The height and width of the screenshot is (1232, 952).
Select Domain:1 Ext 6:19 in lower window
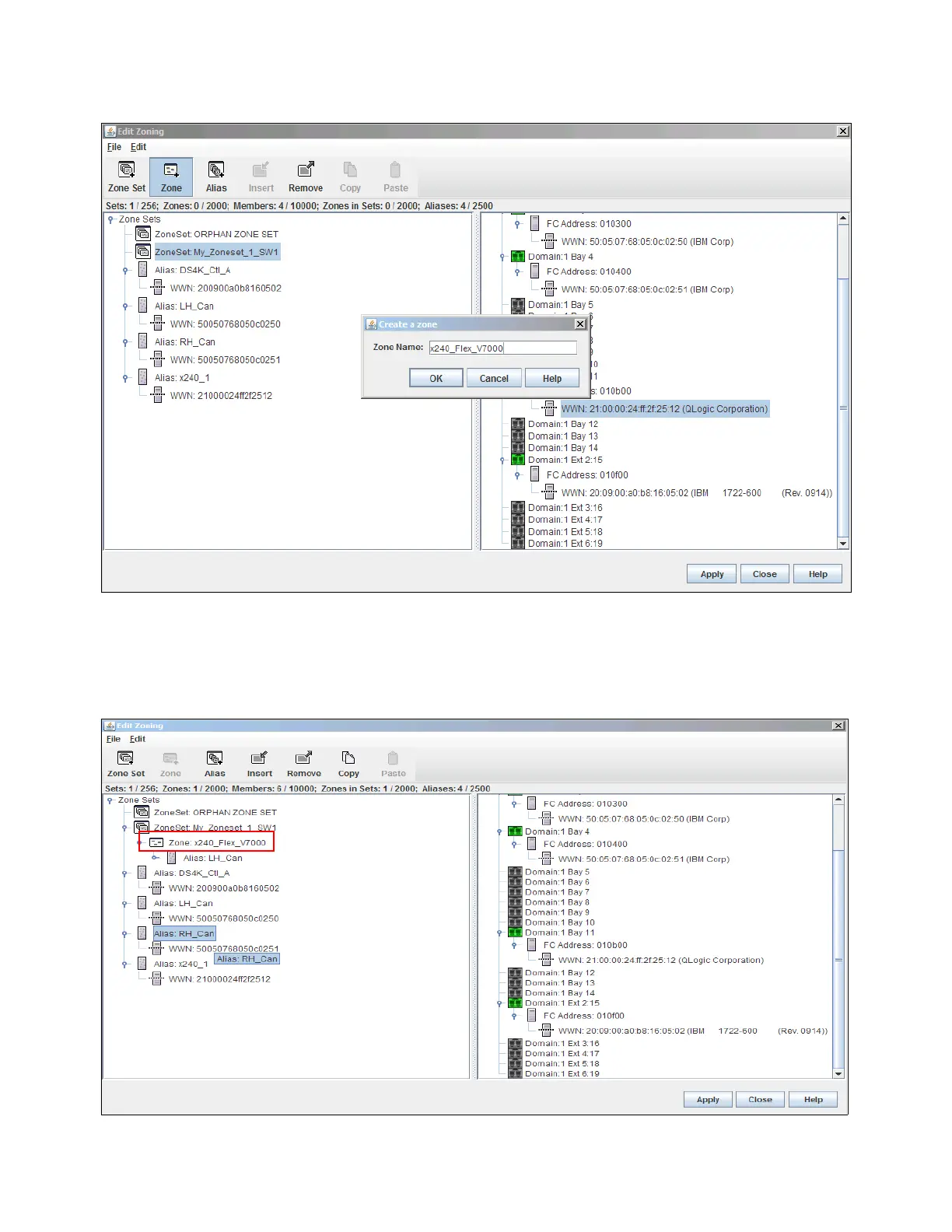click(x=562, y=1073)
